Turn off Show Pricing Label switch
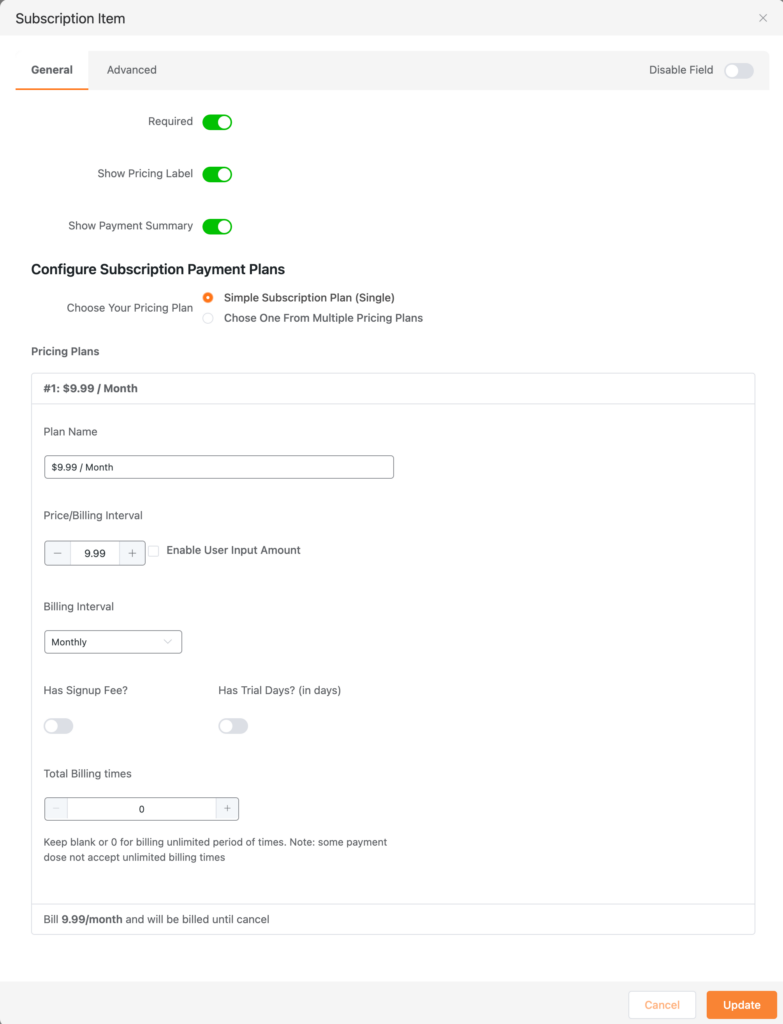 pos(217,174)
